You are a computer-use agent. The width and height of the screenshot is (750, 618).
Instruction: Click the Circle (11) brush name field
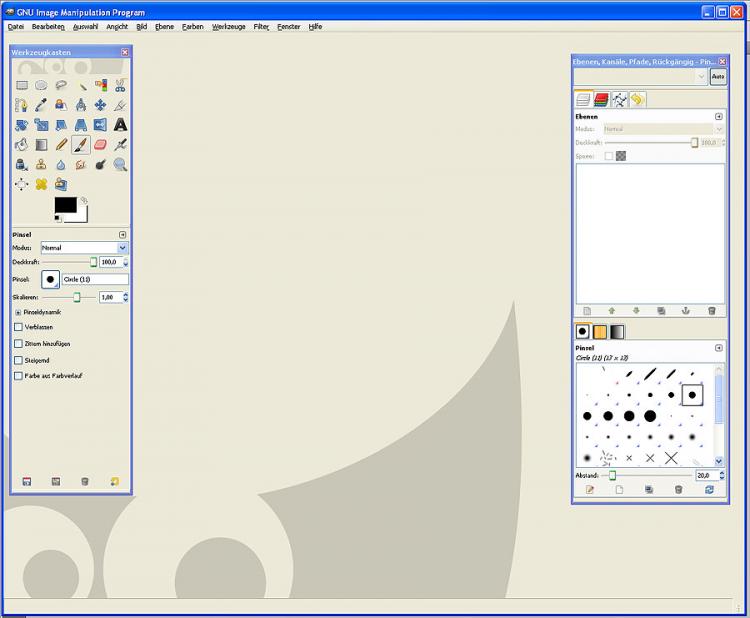tap(95, 279)
